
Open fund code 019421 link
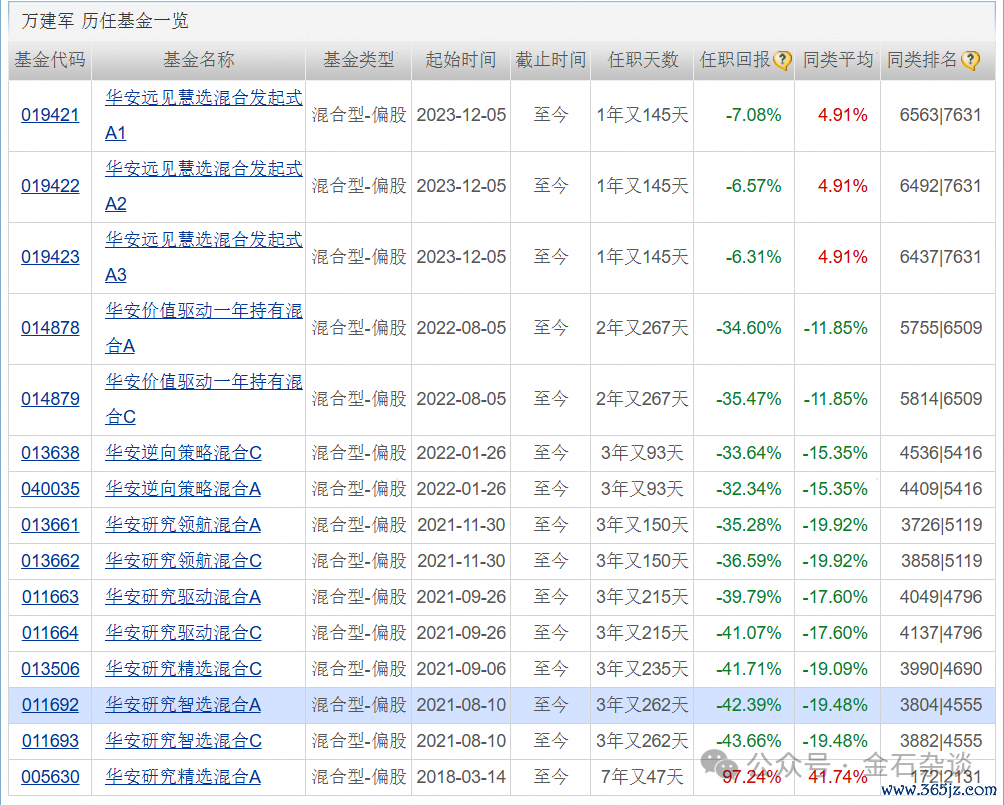[50, 115]
